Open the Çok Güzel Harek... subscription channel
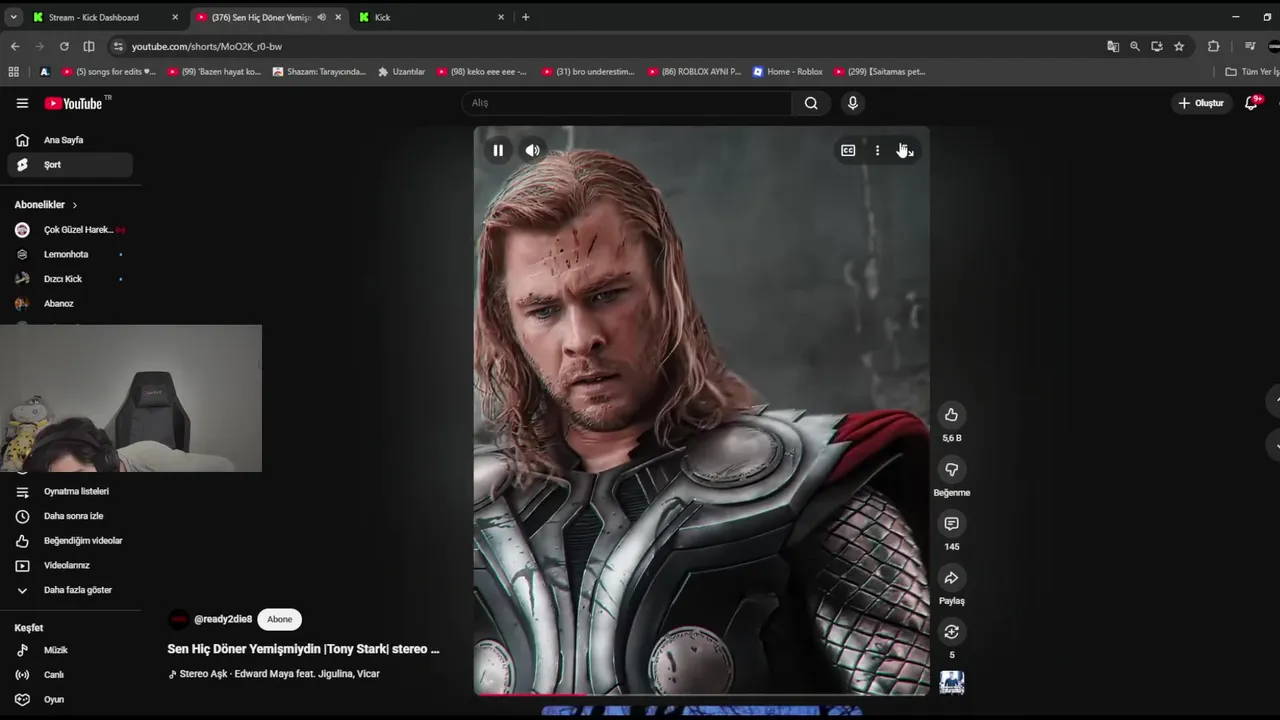This screenshot has height=720, width=1280. [x=70, y=230]
